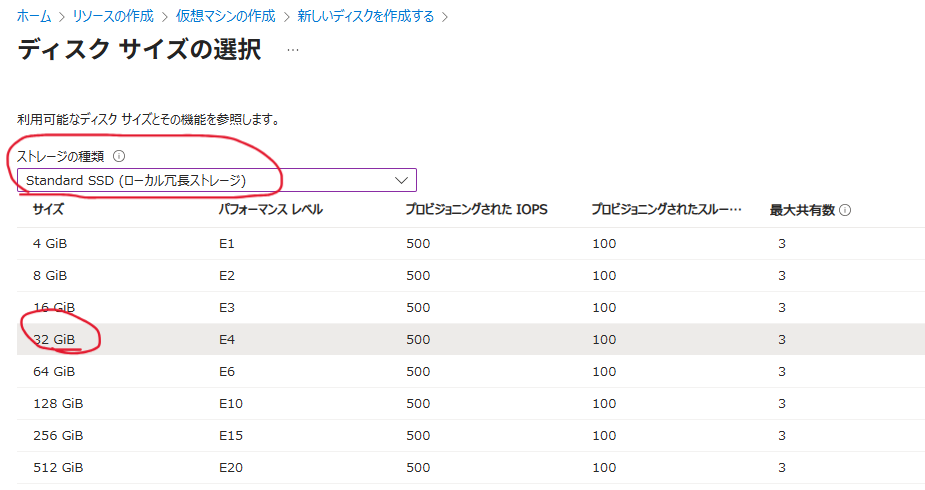Select the 16 GiB disk size row

click(471, 307)
